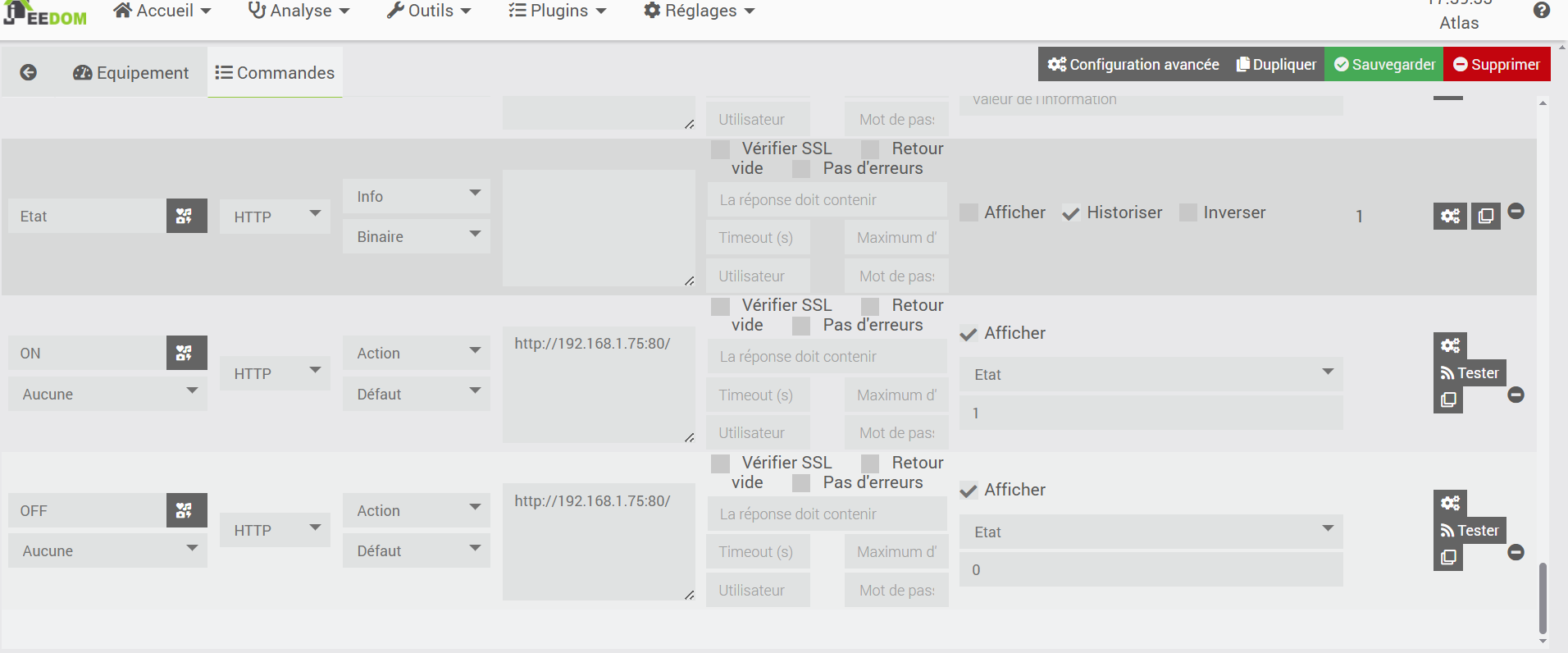Click the Jeedom logo
The width and height of the screenshot is (1568, 653).
pyautogui.click(x=45, y=13)
